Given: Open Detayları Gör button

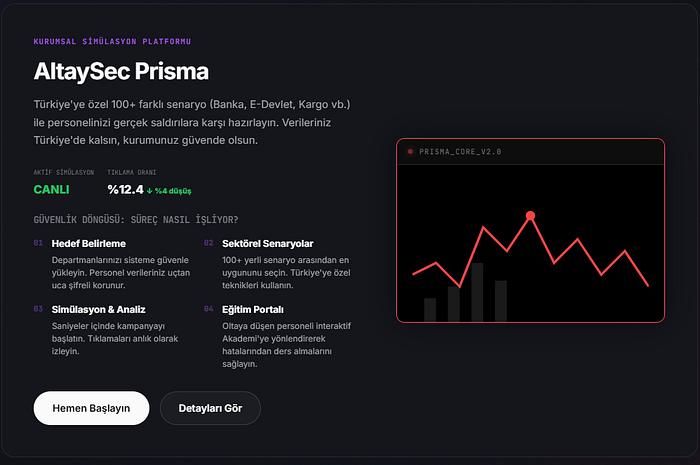Looking at the screenshot, I should (x=210, y=408).
